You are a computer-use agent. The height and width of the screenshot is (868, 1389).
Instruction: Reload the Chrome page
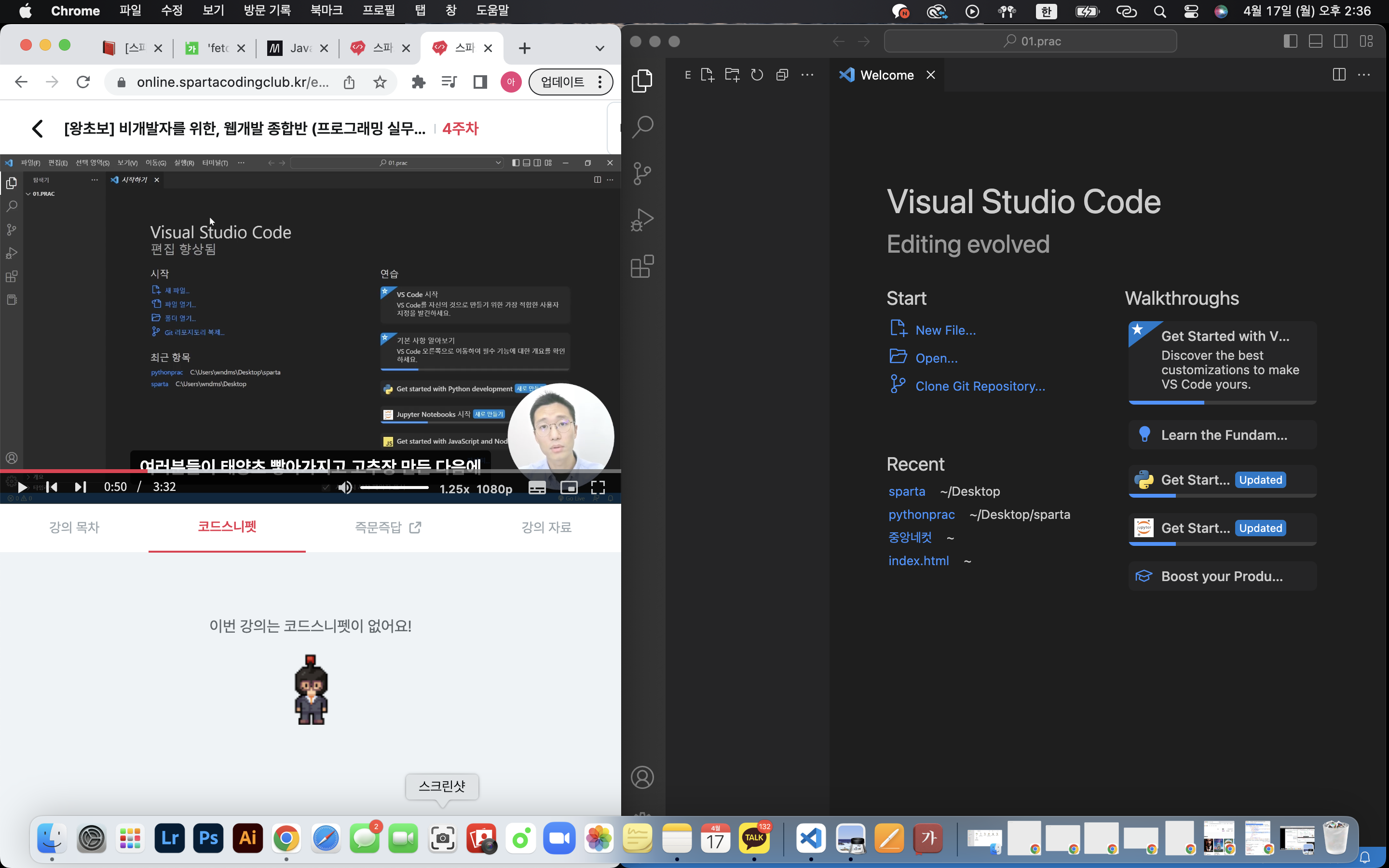83,82
